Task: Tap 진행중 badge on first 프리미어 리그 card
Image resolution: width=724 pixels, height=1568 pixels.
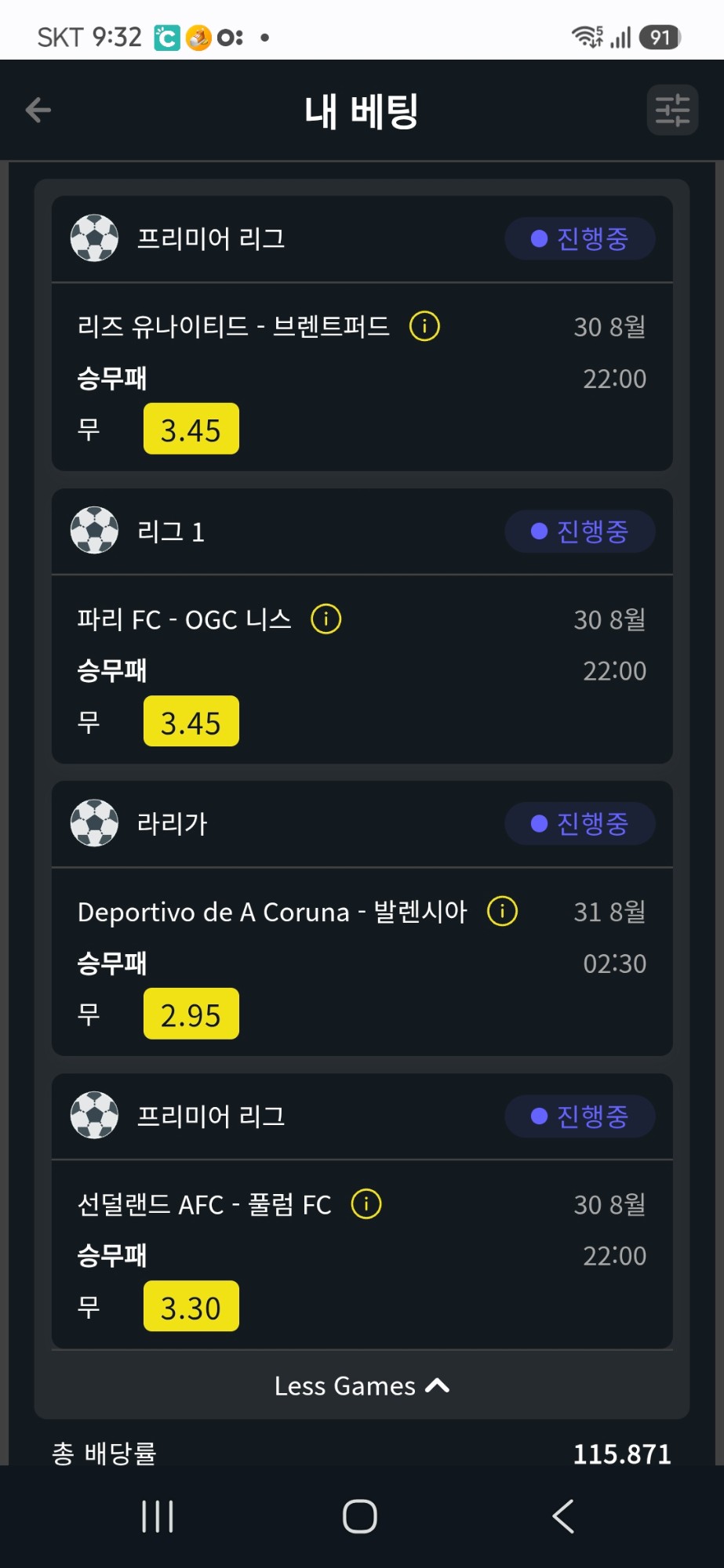Action: tap(580, 238)
